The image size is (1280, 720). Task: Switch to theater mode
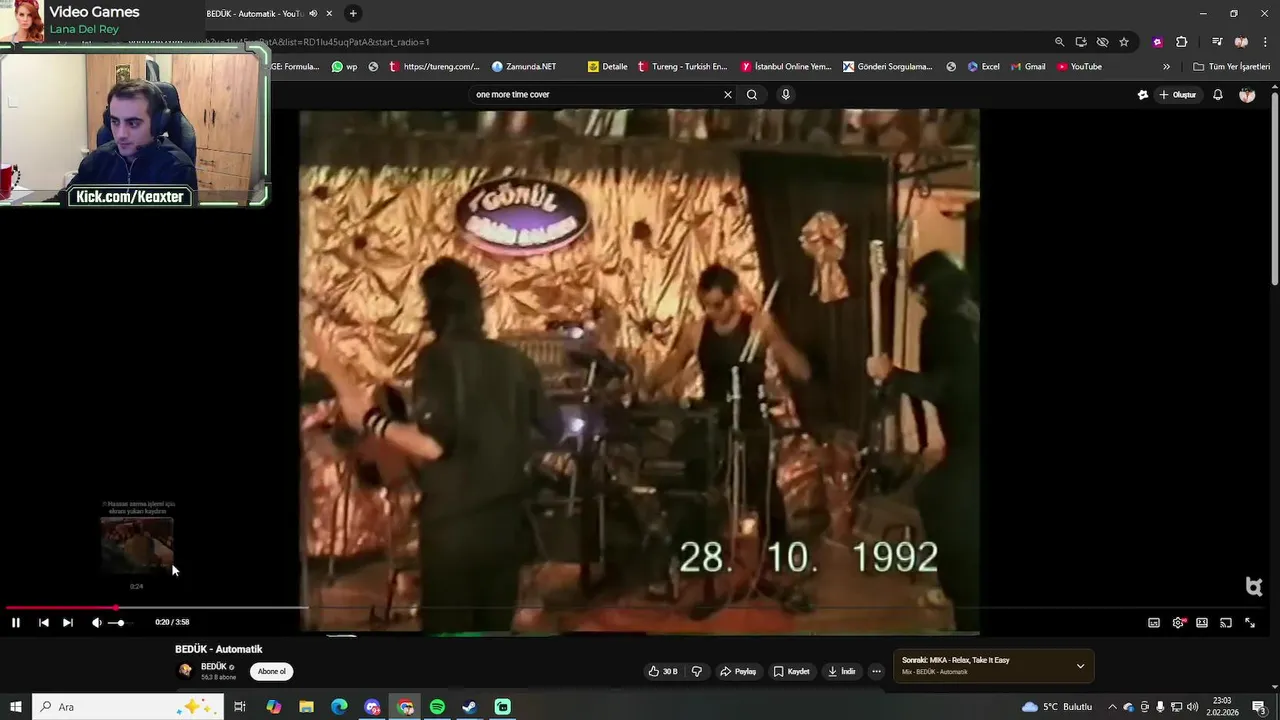click(1202, 622)
